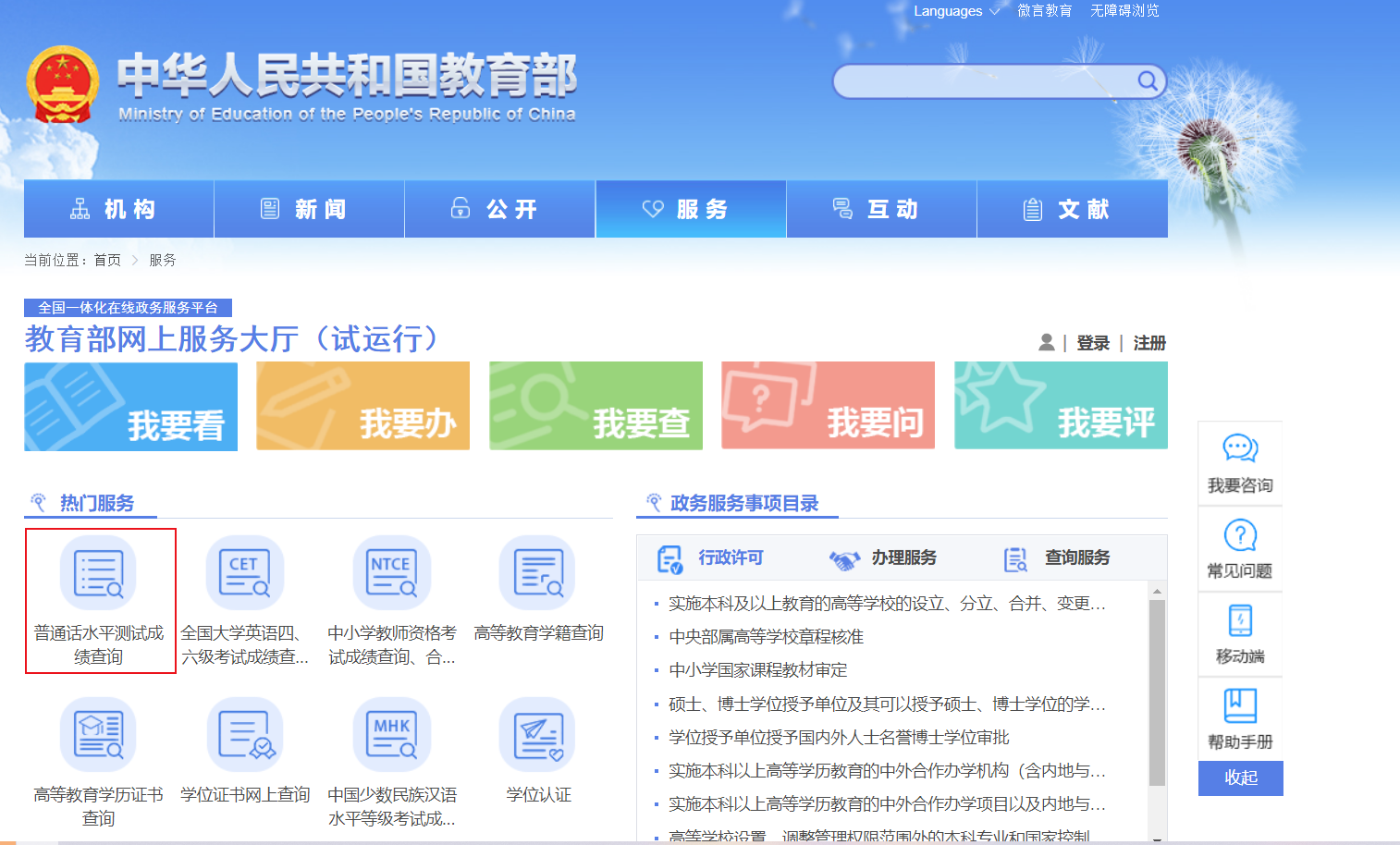
Task: Click the 无障碍浏览 link
Action: 1124,11
